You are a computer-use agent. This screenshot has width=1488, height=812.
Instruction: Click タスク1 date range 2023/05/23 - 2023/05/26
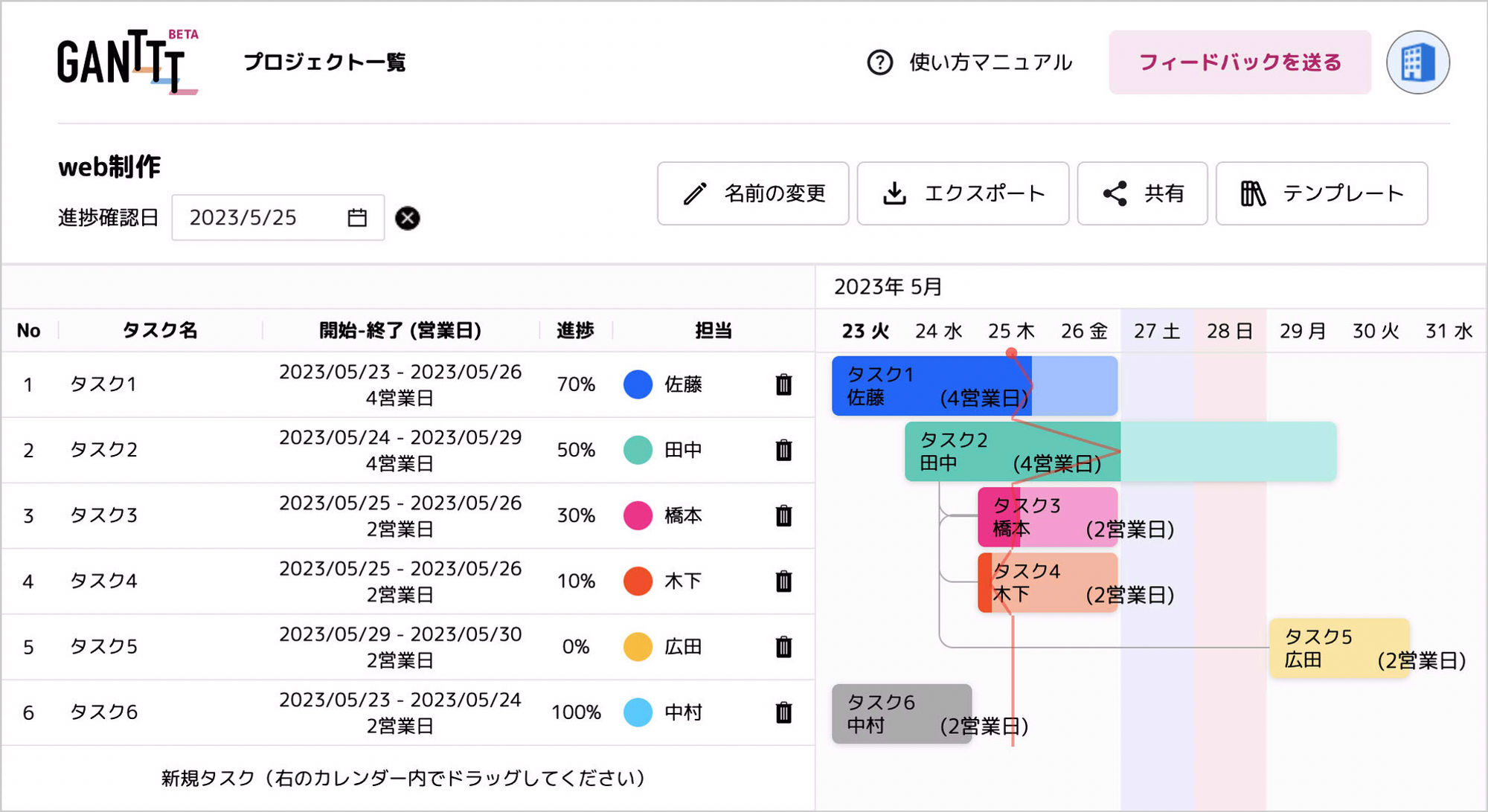pos(400,372)
